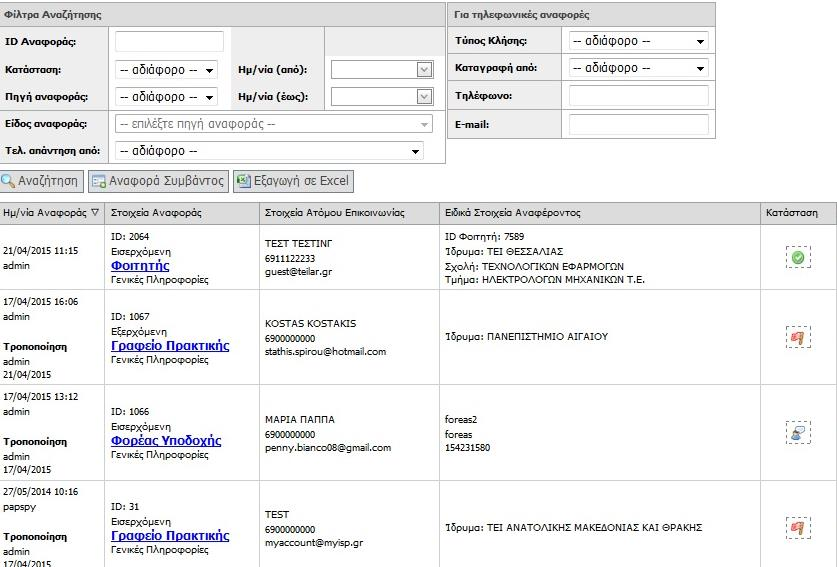Open the Ημ/νία (έως) date picker
This screenshot has height=567, width=837.
[424, 97]
